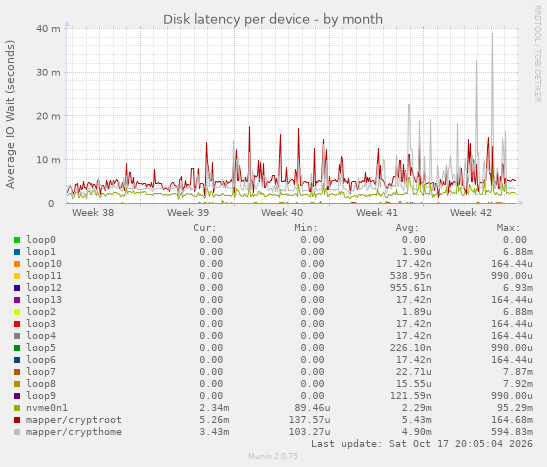The image size is (547, 467).
Task: Click the 'mapper/crypthome' legend label
Action: [74, 432]
